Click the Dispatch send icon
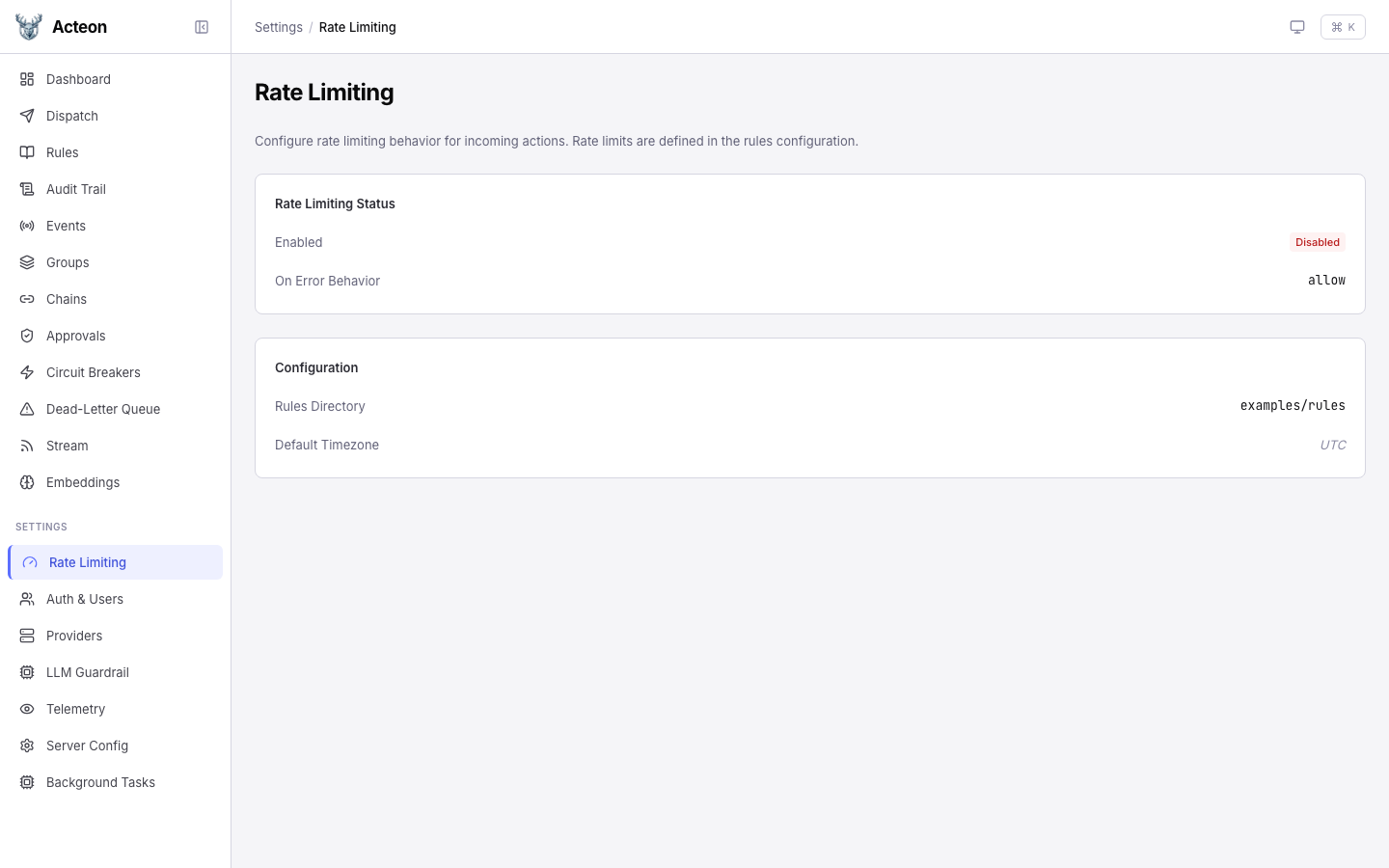The height and width of the screenshot is (868, 1389). click(27, 116)
